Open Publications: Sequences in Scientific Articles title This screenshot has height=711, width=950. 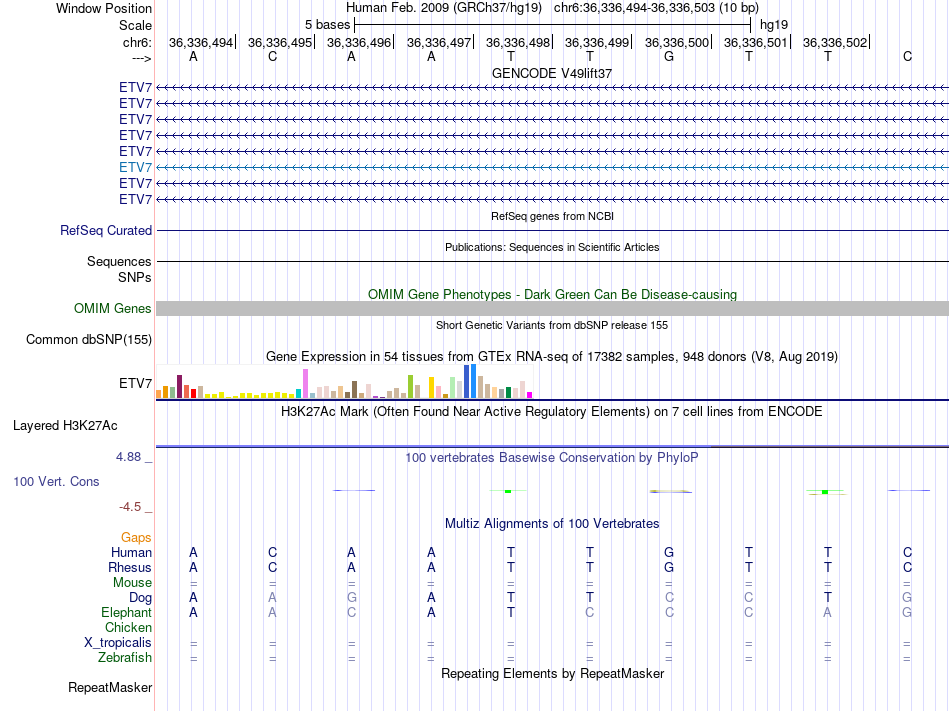[x=552, y=247]
